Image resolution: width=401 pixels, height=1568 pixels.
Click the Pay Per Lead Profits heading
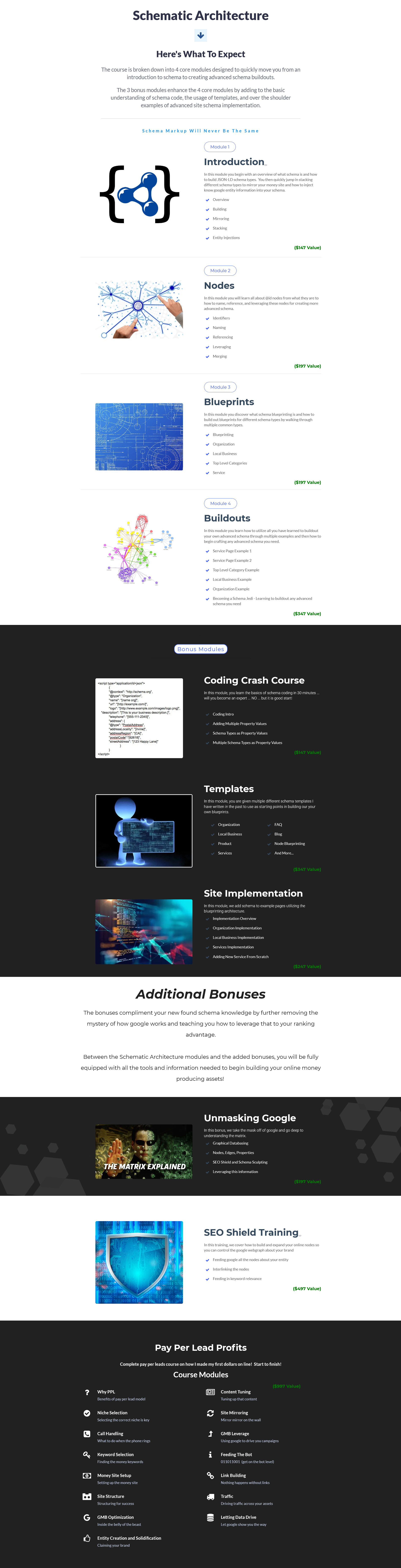point(201,1348)
